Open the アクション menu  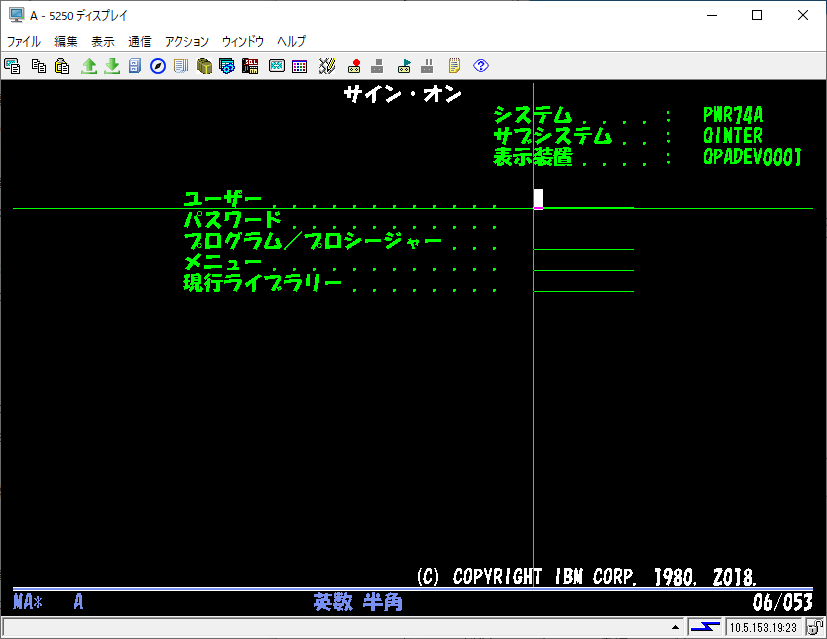pos(187,41)
